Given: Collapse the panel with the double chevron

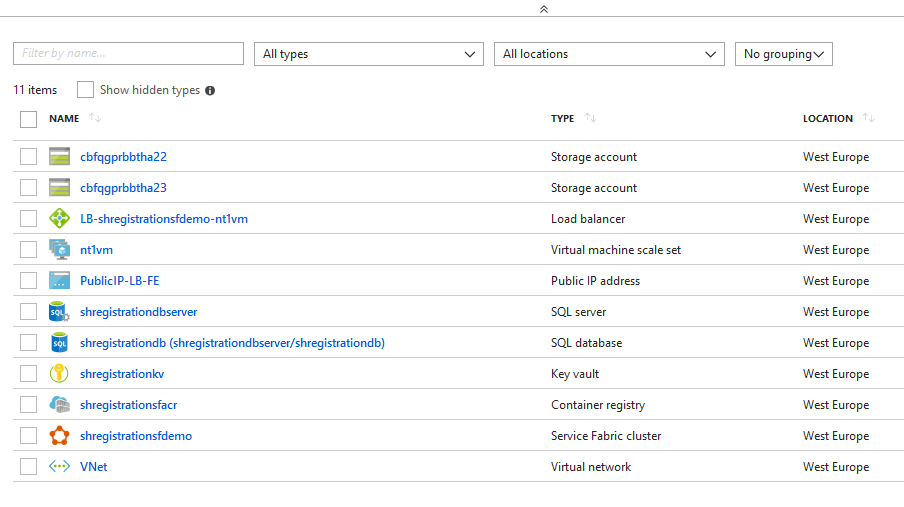Looking at the screenshot, I should pos(544,9).
